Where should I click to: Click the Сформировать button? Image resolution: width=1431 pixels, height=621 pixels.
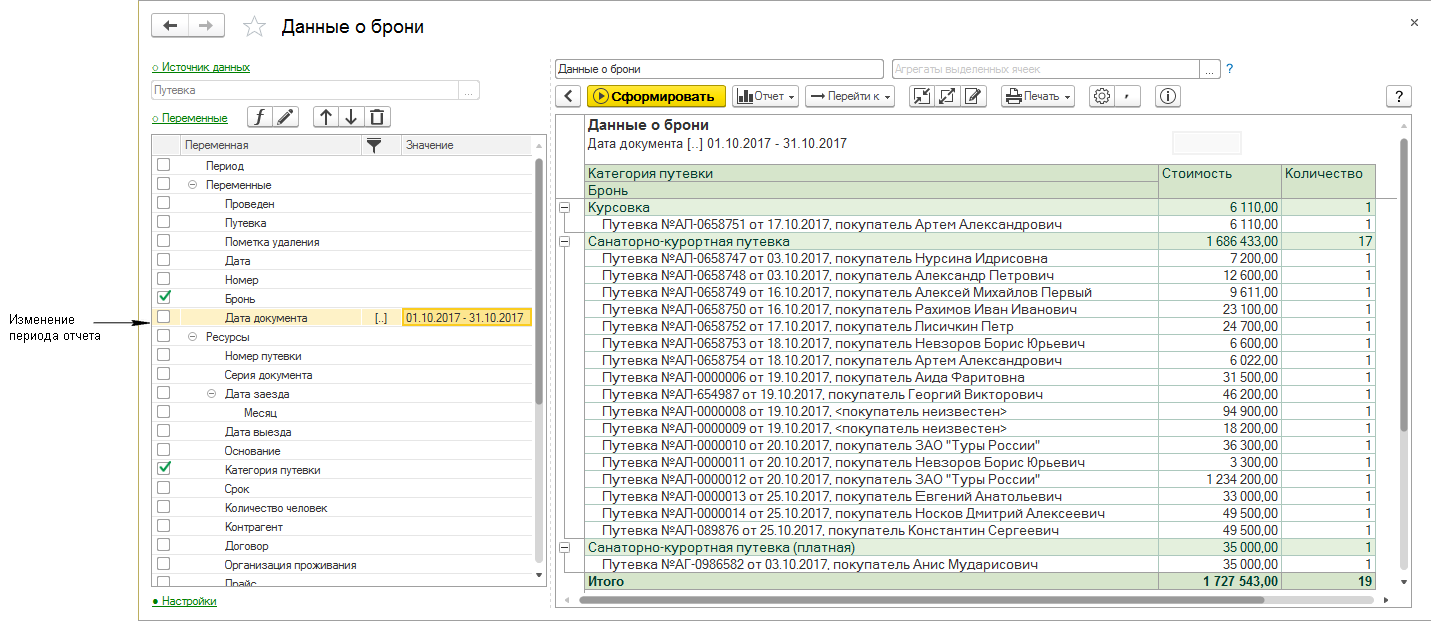tap(656, 96)
